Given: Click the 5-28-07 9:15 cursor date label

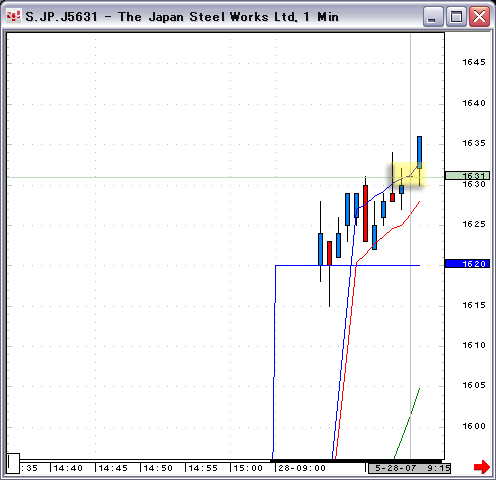Looking at the screenshot, I should [x=409, y=468].
